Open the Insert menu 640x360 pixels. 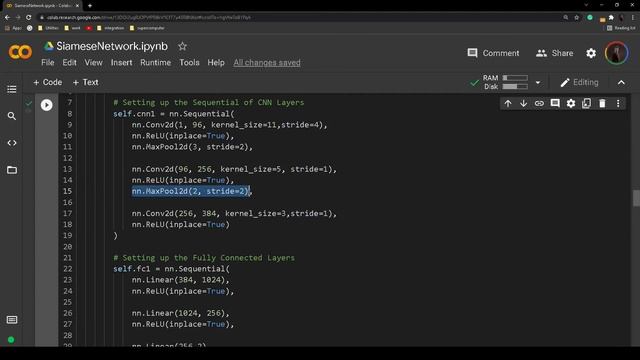122,62
